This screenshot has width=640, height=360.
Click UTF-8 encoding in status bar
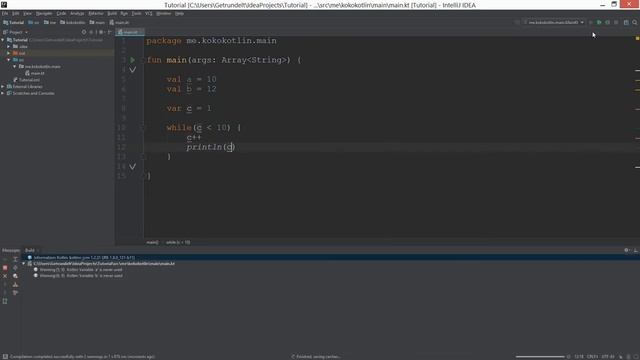coord(607,357)
